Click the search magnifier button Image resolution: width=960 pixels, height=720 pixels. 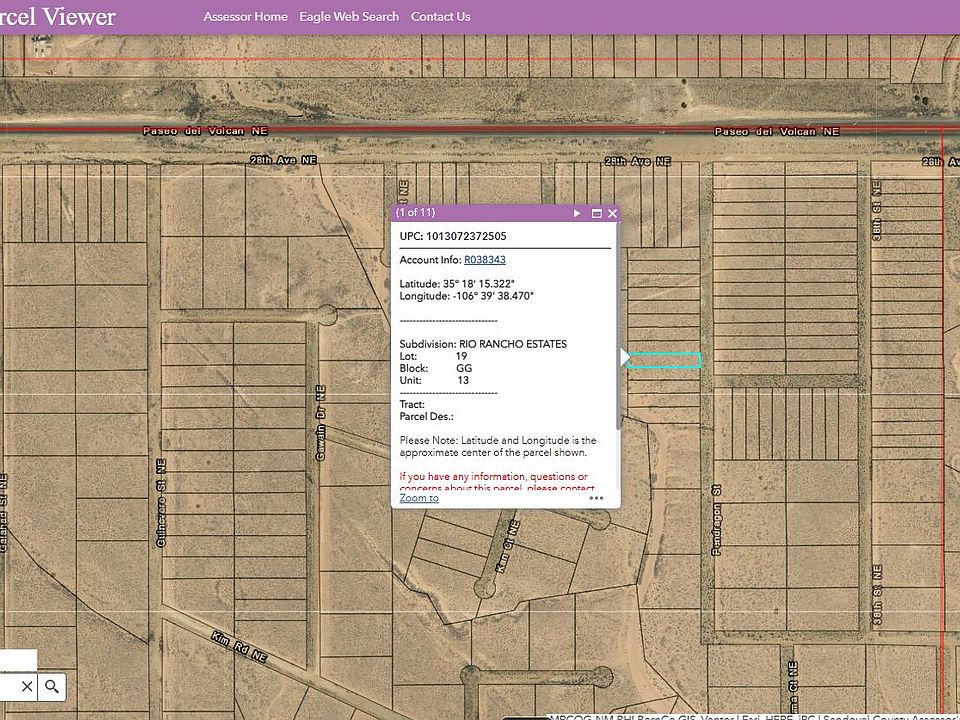pos(52,686)
